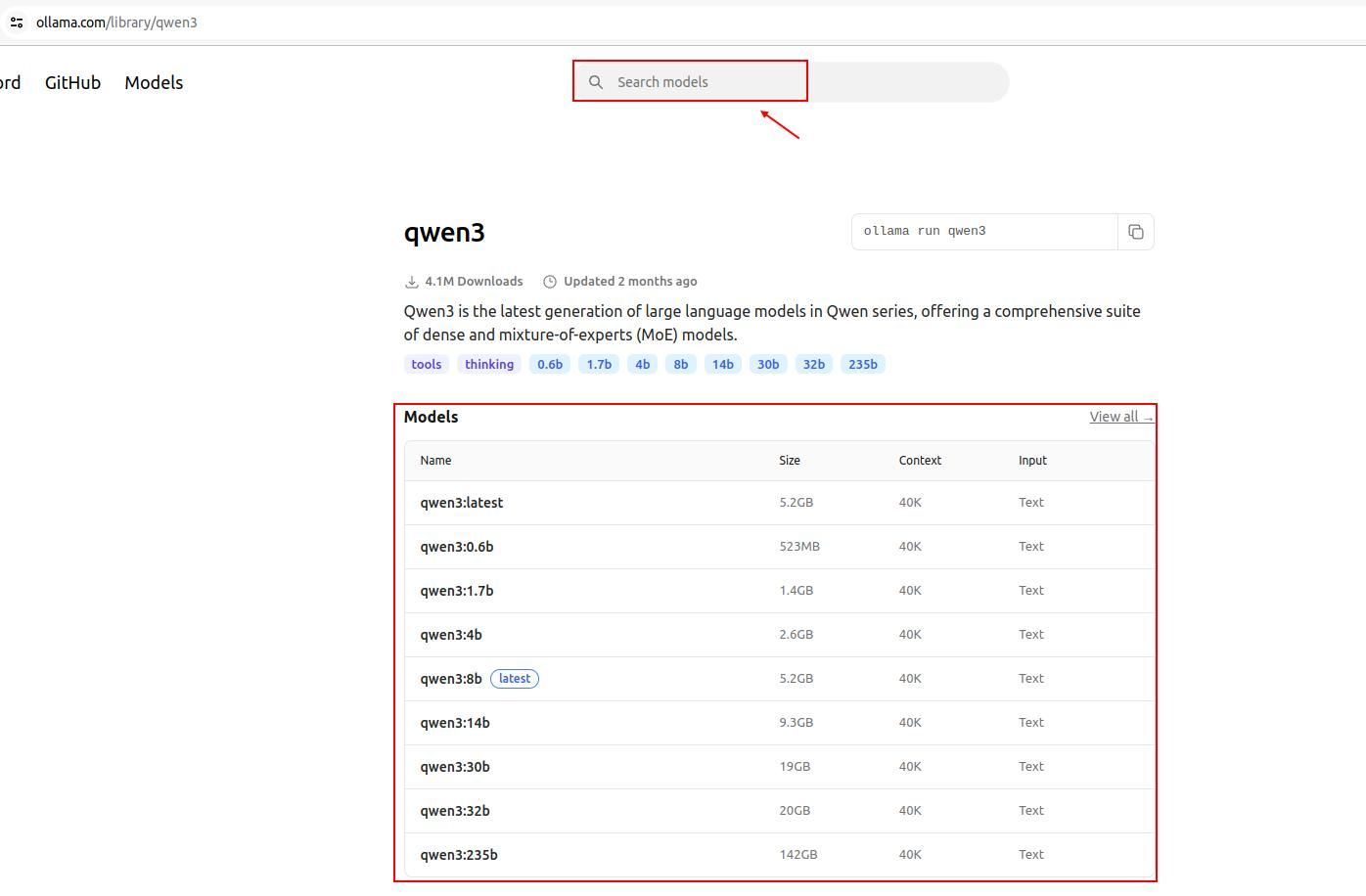Click the Models section heading

coord(432,417)
